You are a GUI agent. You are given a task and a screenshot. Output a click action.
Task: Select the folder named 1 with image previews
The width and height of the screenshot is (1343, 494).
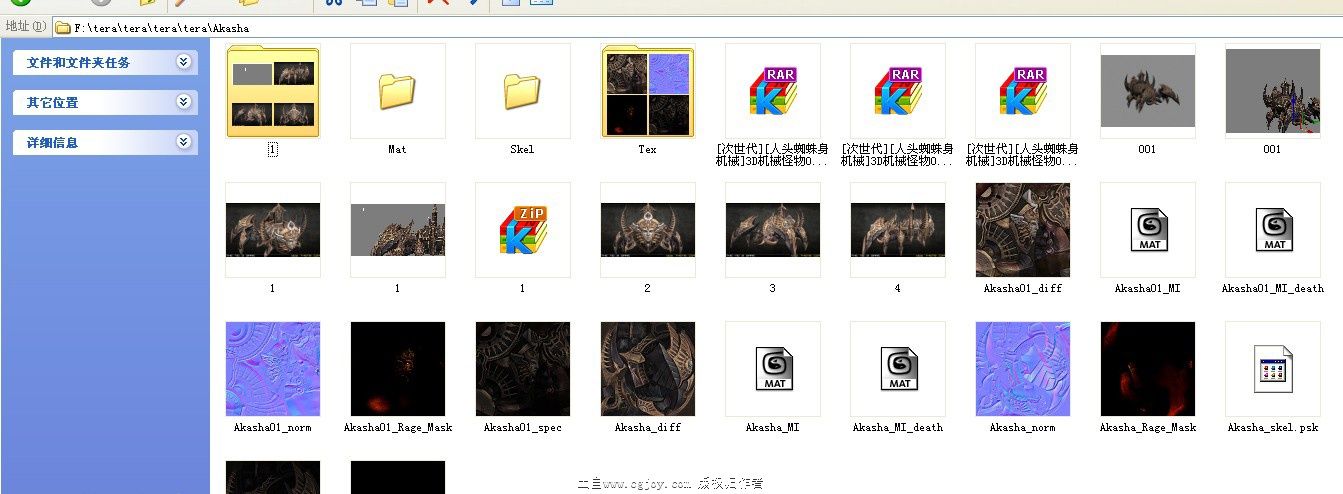point(272,91)
